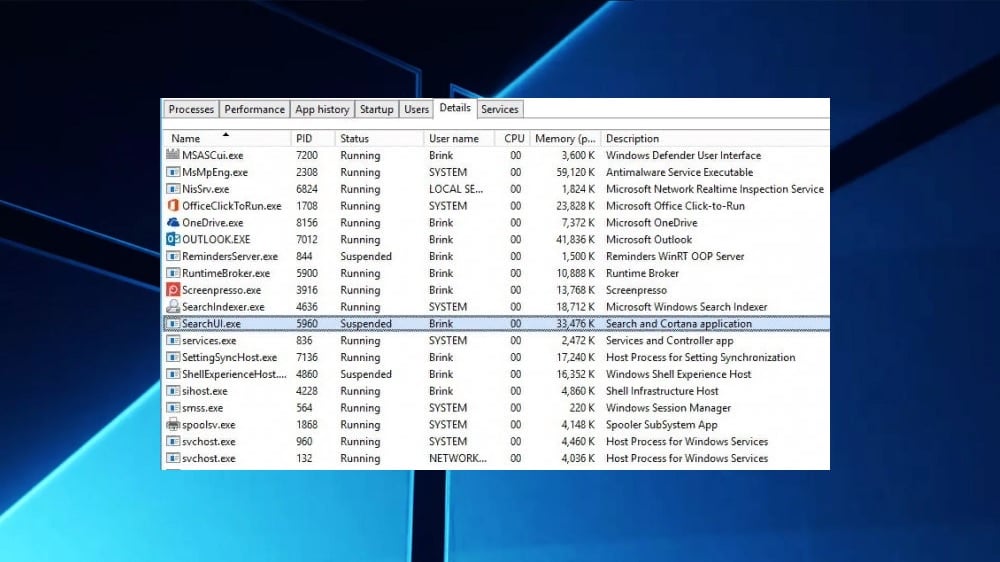Sort by the Status column header
Screen dimensions: 1000x562
379,138
